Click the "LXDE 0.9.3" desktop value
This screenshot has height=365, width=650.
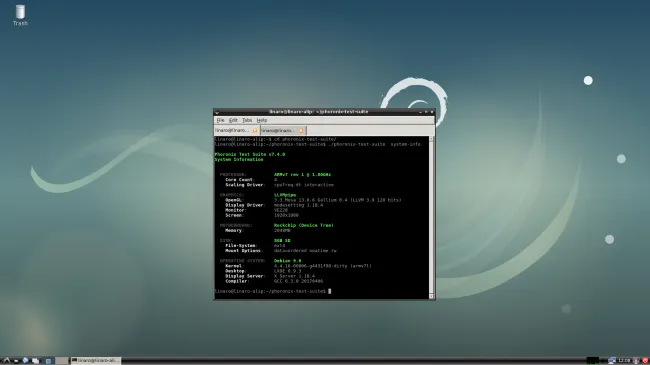pos(287,271)
